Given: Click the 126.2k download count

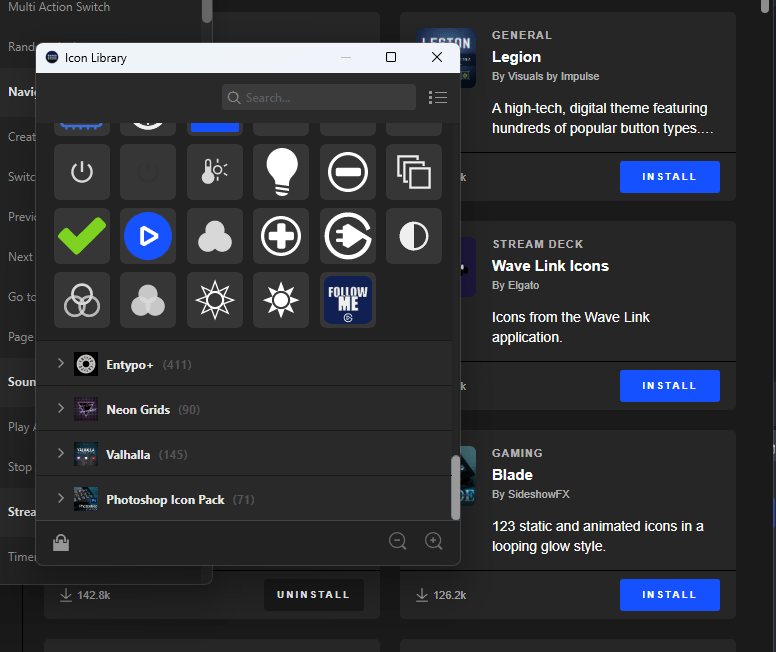Looking at the screenshot, I should click(449, 595).
